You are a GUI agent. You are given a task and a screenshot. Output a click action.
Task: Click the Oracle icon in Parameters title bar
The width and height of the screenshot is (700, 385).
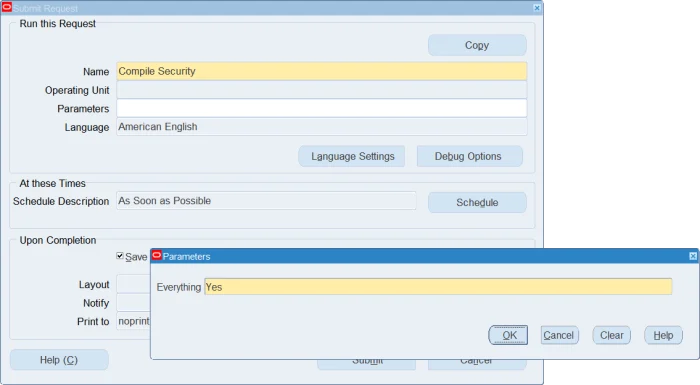tap(157, 256)
